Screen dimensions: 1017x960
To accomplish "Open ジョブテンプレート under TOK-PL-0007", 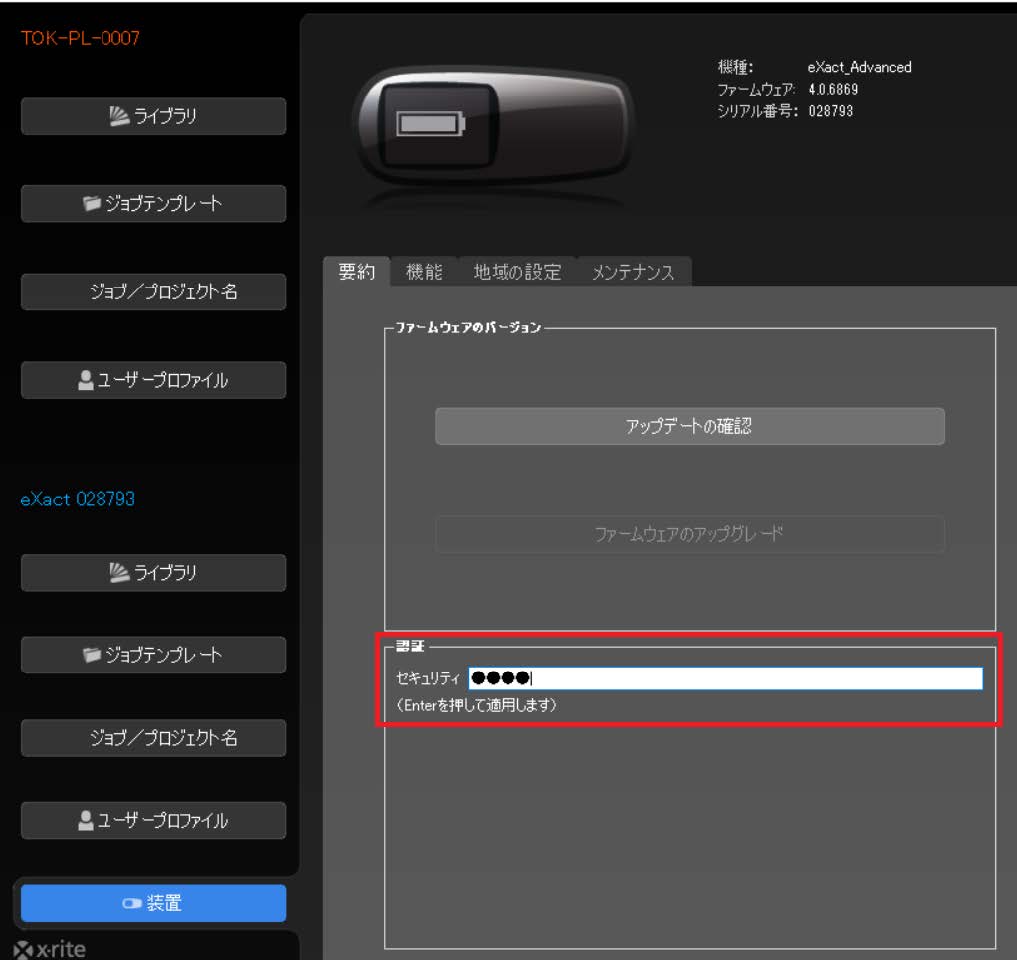I will tap(153, 204).
